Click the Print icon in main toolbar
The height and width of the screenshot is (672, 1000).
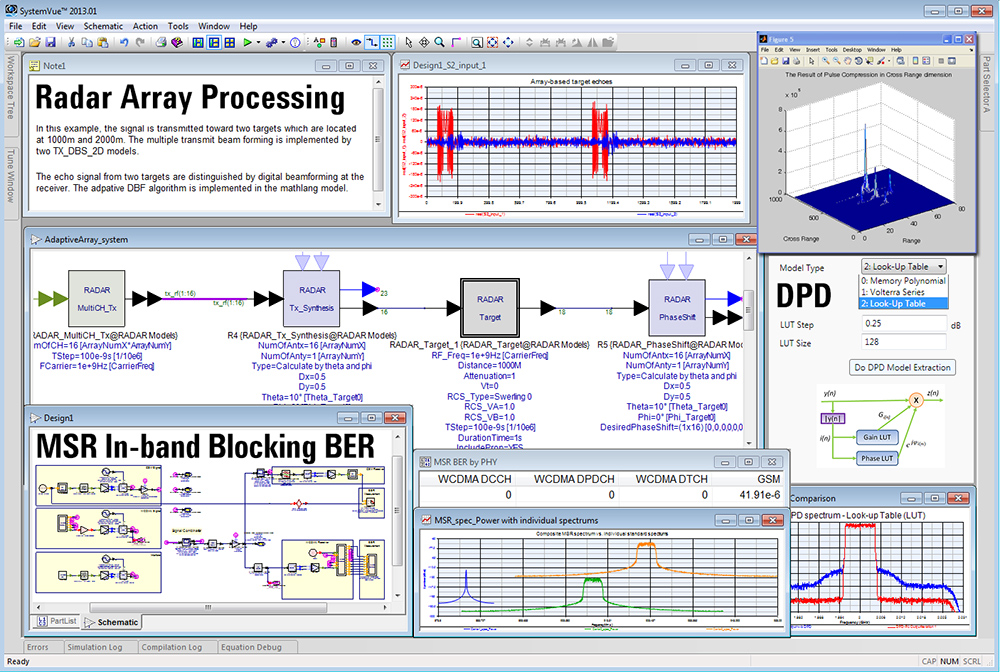[159, 42]
